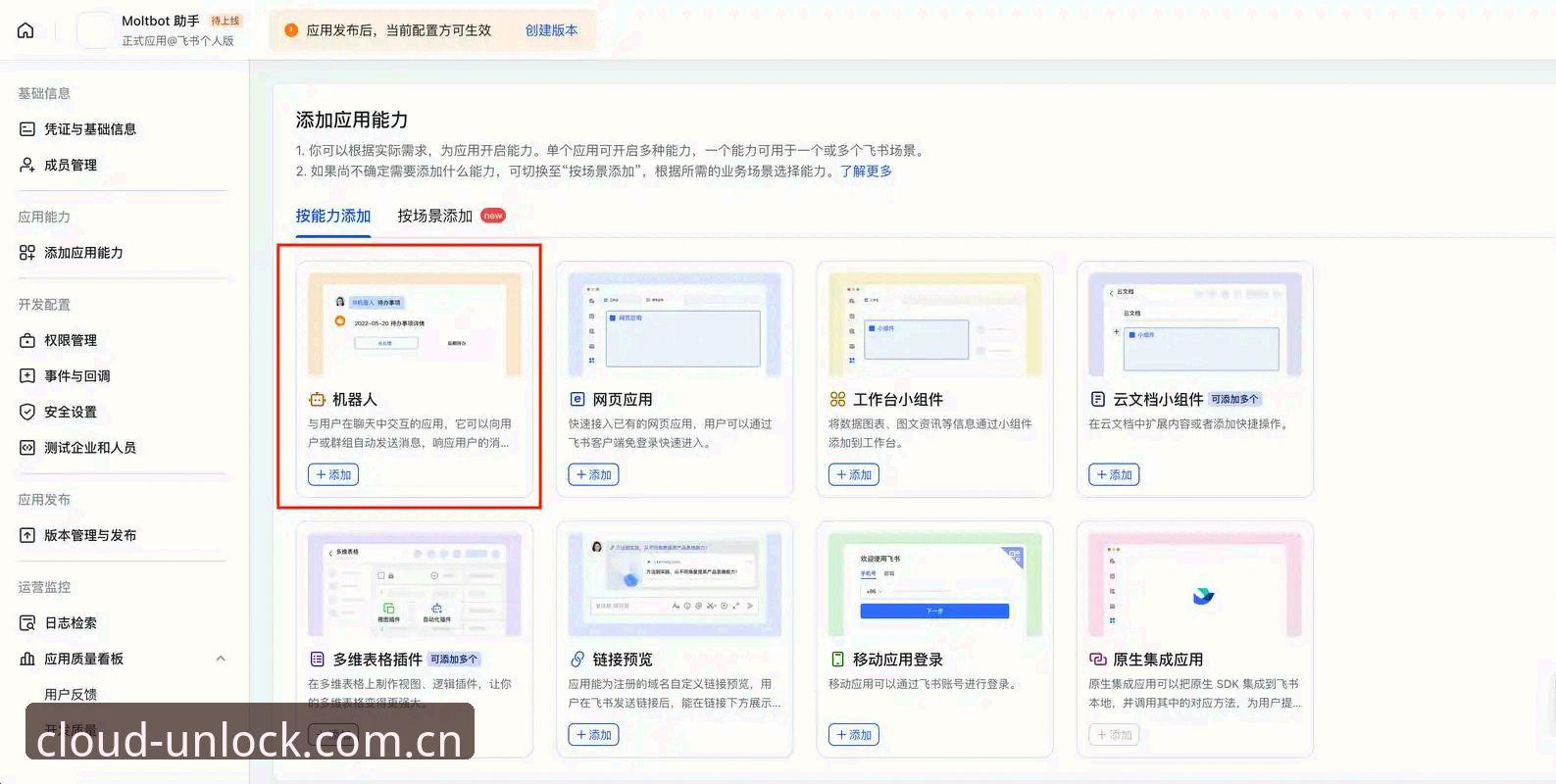Click disabled 添加 button under 原生集成应用
Viewport: 1556px width, 784px height.
(x=1114, y=735)
